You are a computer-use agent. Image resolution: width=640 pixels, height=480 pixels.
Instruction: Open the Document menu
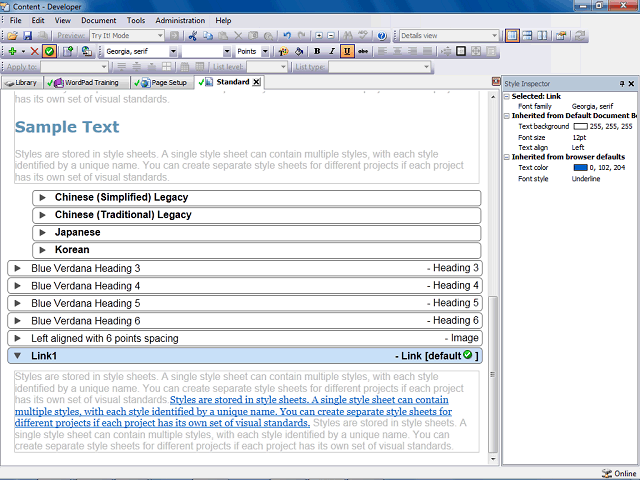(98, 20)
